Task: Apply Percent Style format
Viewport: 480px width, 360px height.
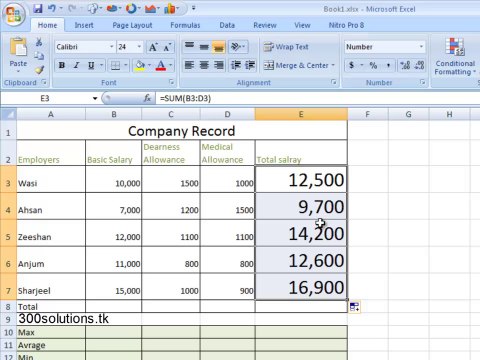Action: (x=373, y=65)
